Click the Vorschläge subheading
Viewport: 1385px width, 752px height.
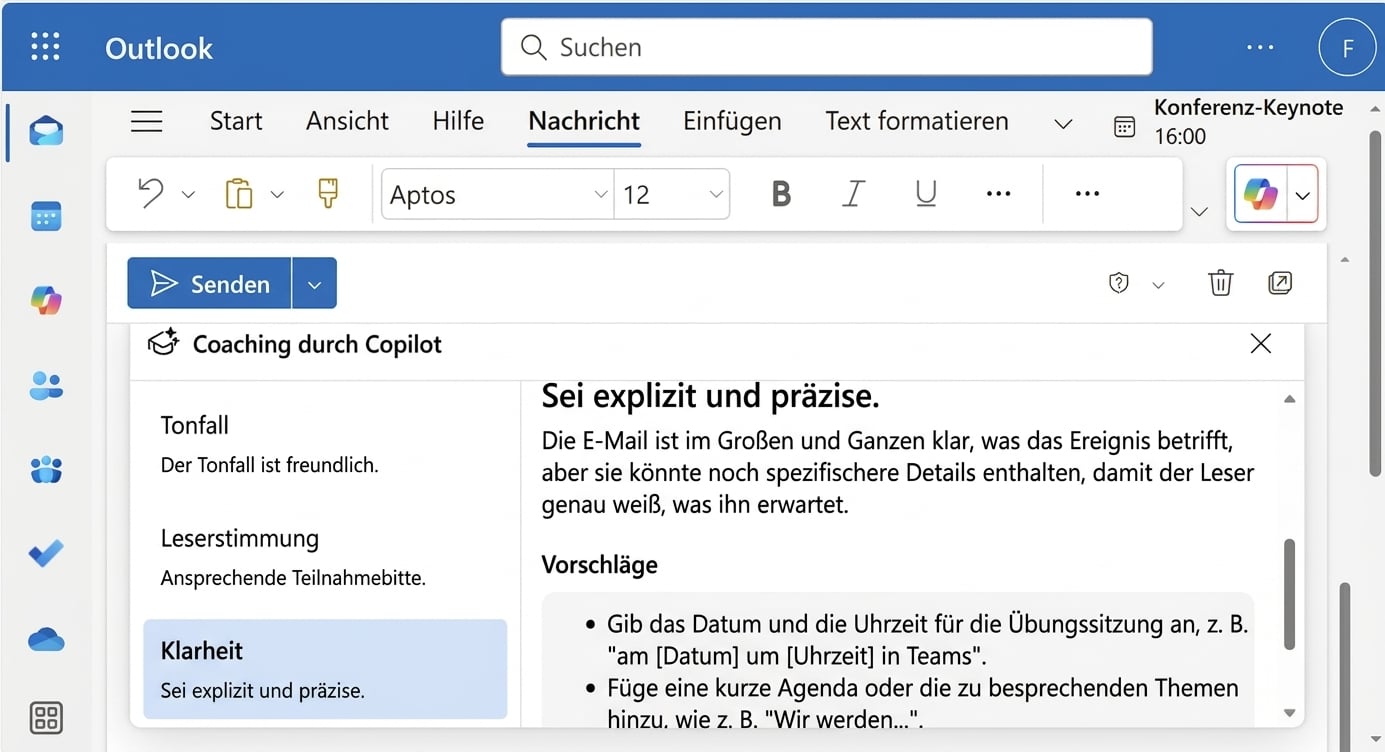point(599,565)
